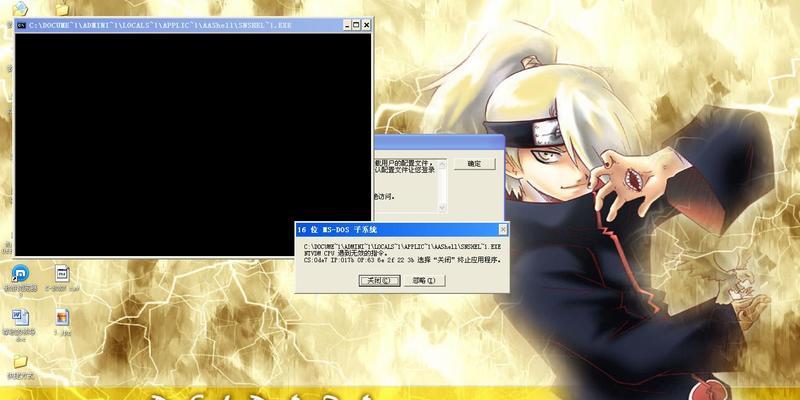Click the black console output area
The width and height of the screenshot is (800, 400).
(193, 144)
